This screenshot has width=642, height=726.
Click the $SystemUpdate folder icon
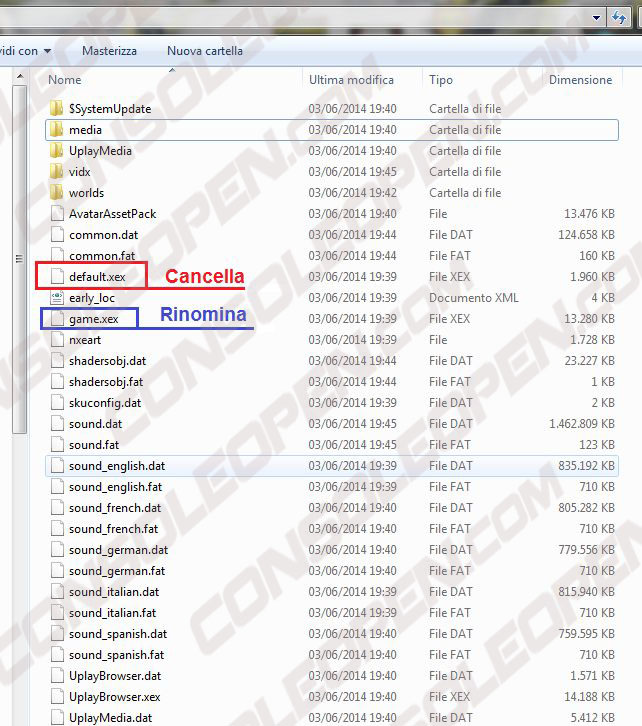tap(56, 108)
